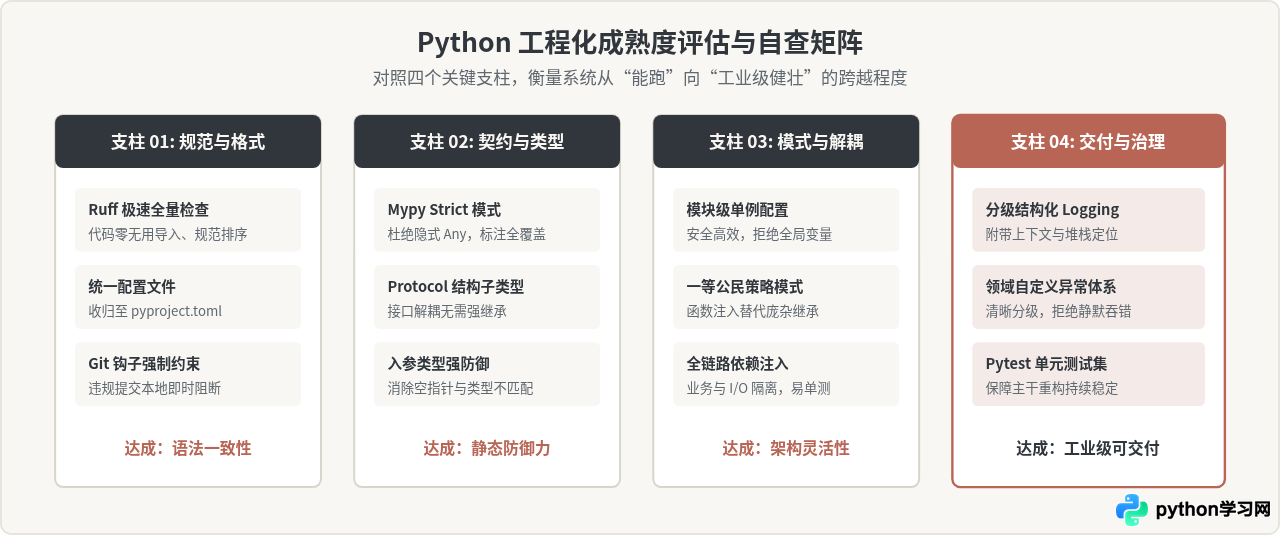Open the '统一配置文件' card
Viewport: 1280px width, 536px height.
[x=188, y=297]
